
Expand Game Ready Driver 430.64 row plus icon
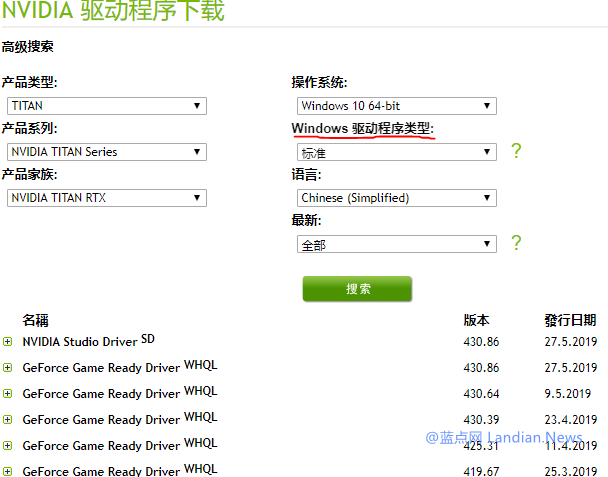[8, 394]
